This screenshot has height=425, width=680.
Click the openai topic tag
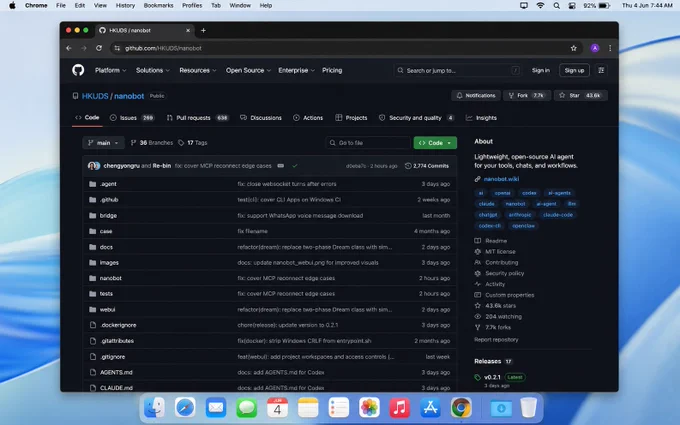coord(502,193)
